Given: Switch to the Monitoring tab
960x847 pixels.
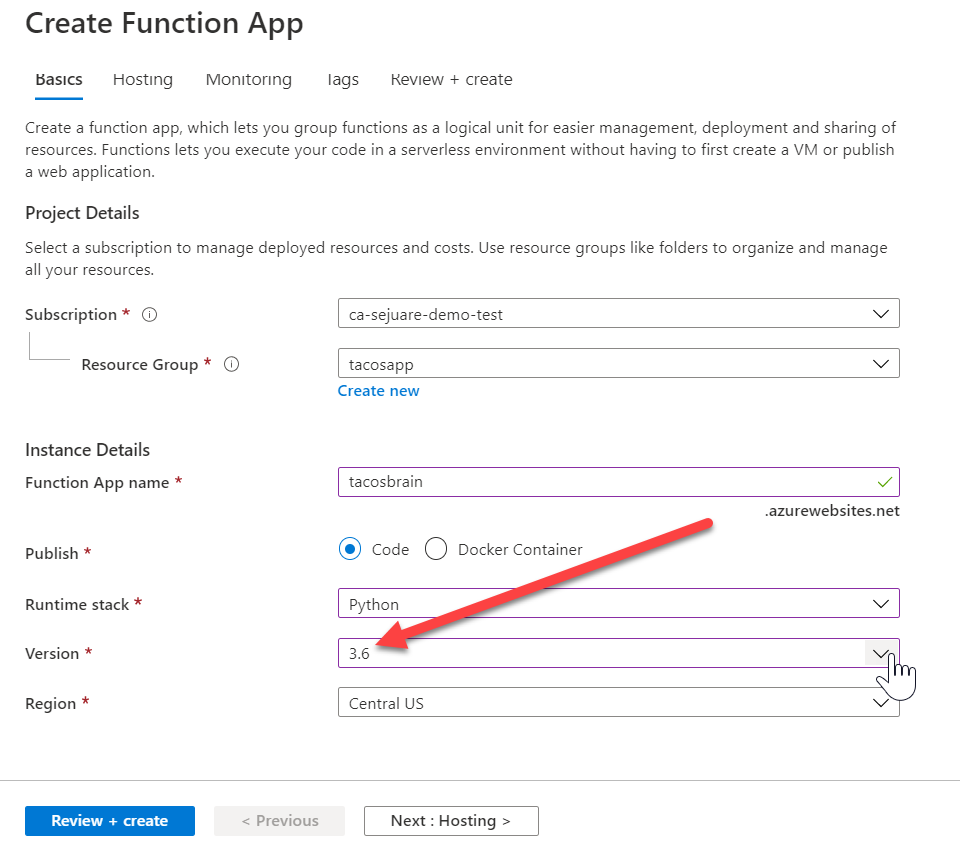Looking at the screenshot, I should [248, 79].
